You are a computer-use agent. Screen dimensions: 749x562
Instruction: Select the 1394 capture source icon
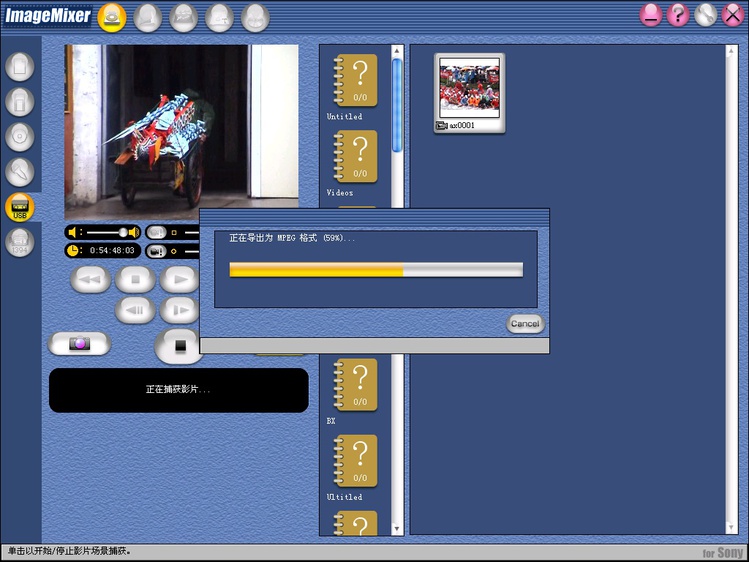[x=20, y=242]
